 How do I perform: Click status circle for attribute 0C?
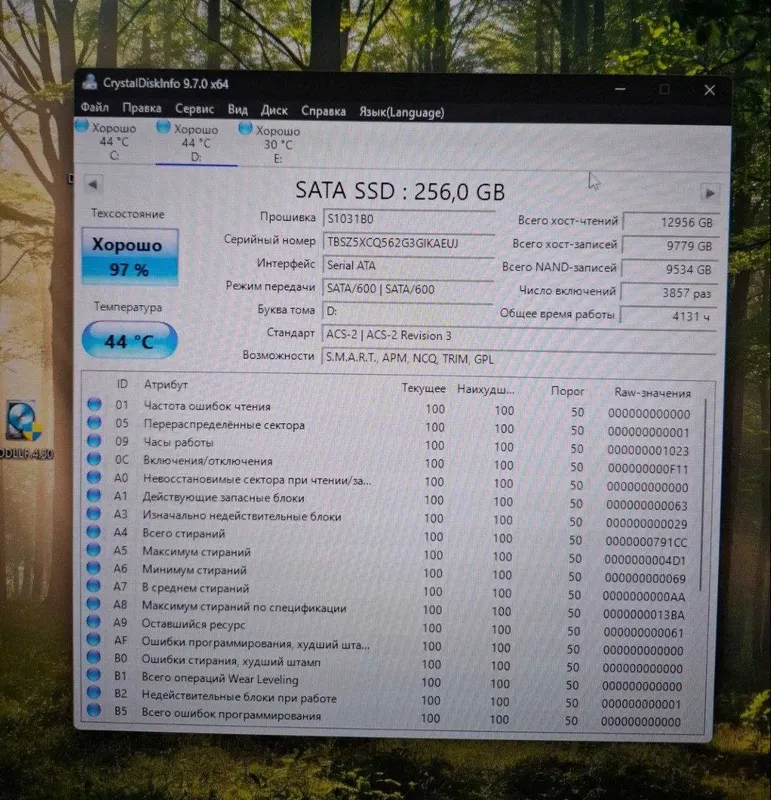(x=94, y=459)
